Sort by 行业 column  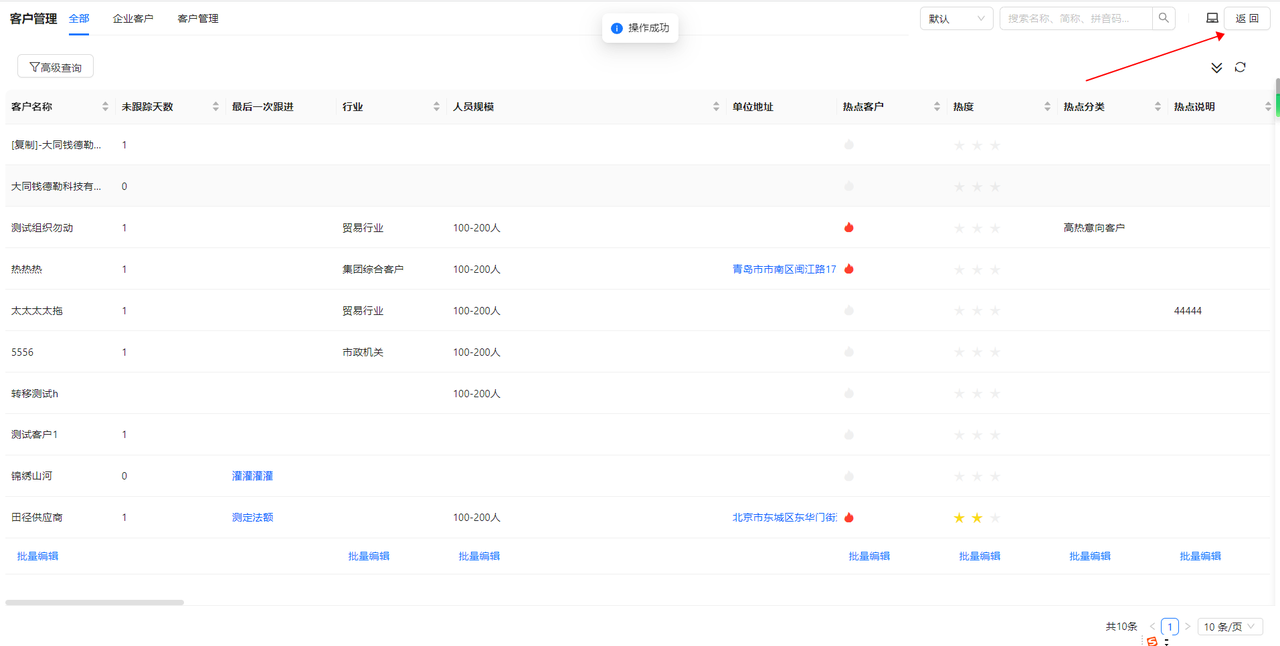pyautogui.click(x=436, y=107)
